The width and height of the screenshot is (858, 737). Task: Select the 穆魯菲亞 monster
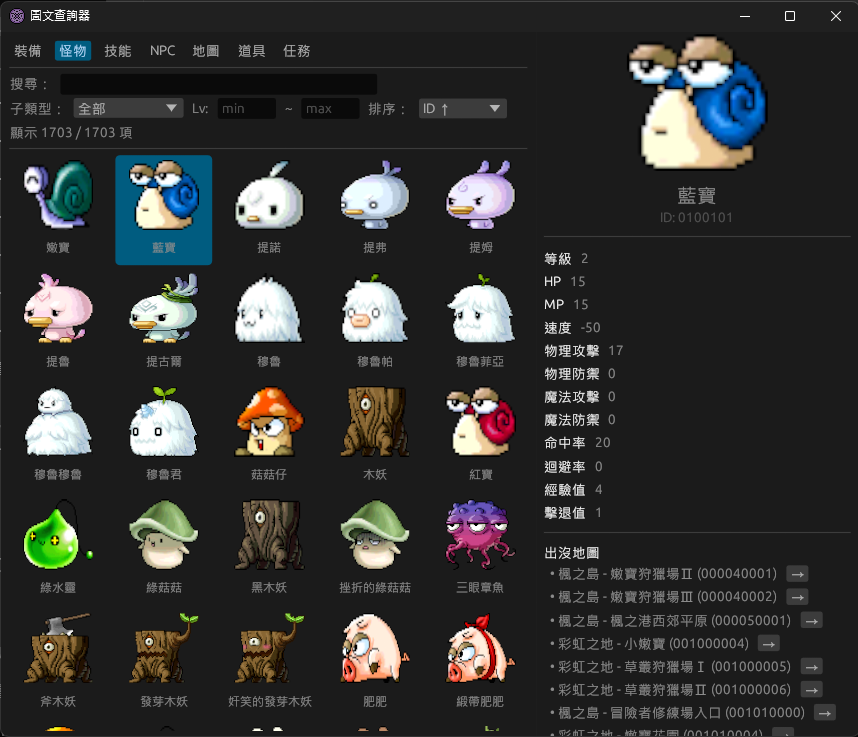tap(480, 323)
